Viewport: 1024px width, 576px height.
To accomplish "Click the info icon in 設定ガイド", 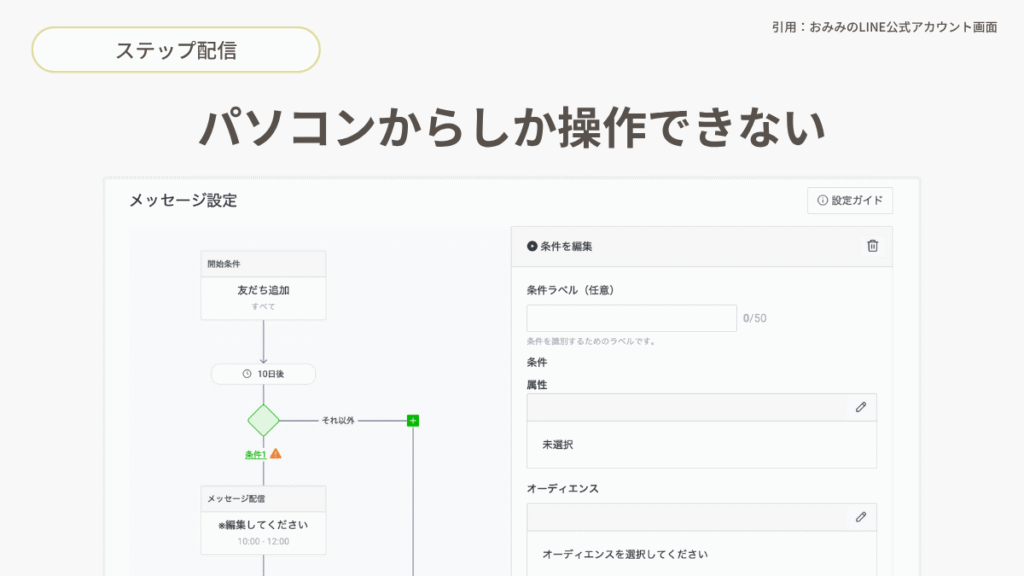I will coord(822,201).
